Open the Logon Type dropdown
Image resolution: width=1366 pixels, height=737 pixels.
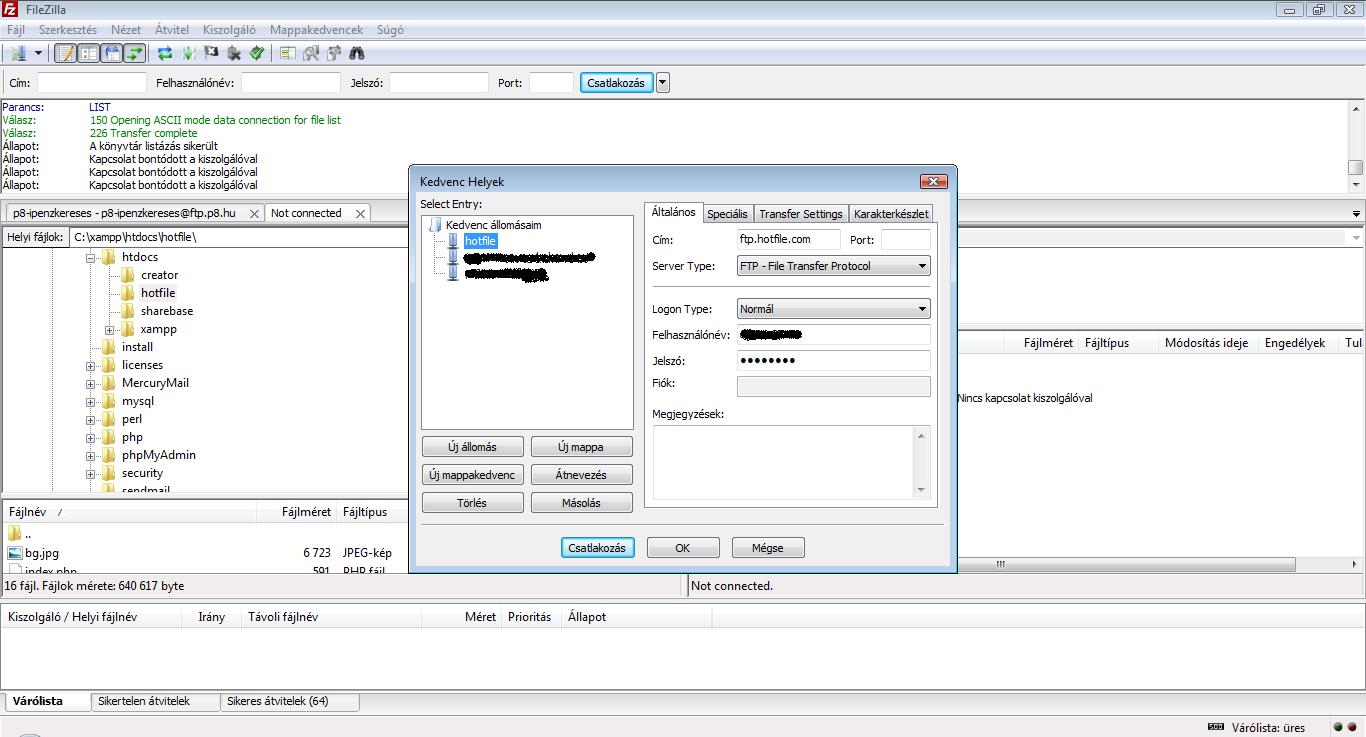click(x=834, y=309)
